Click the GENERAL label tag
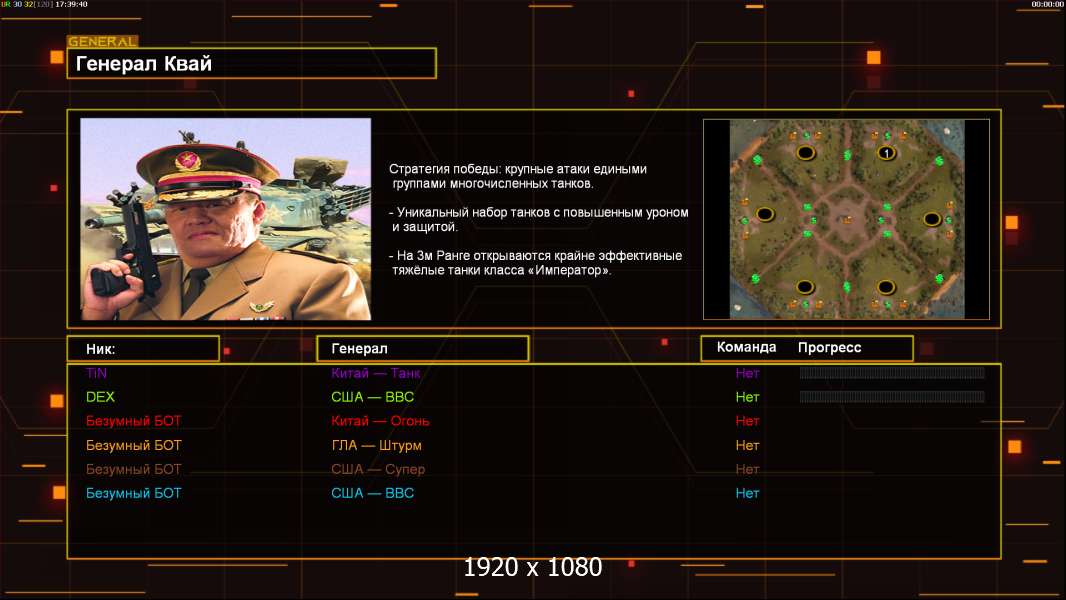The width and height of the screenshot is (1066, 600). (x=103, y=41)
